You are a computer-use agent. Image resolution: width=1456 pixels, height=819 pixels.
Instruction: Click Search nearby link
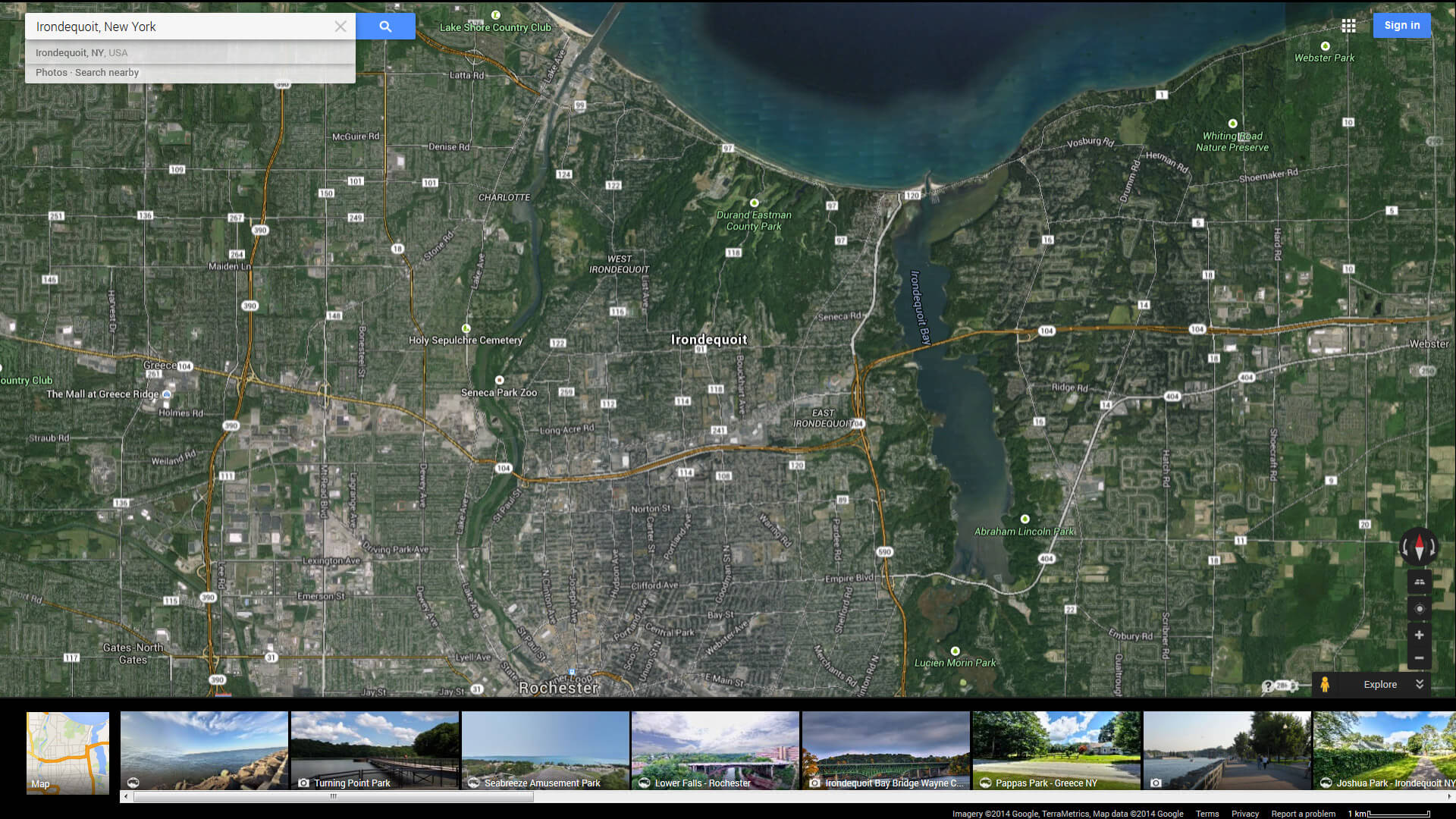[x=107, y=73]
